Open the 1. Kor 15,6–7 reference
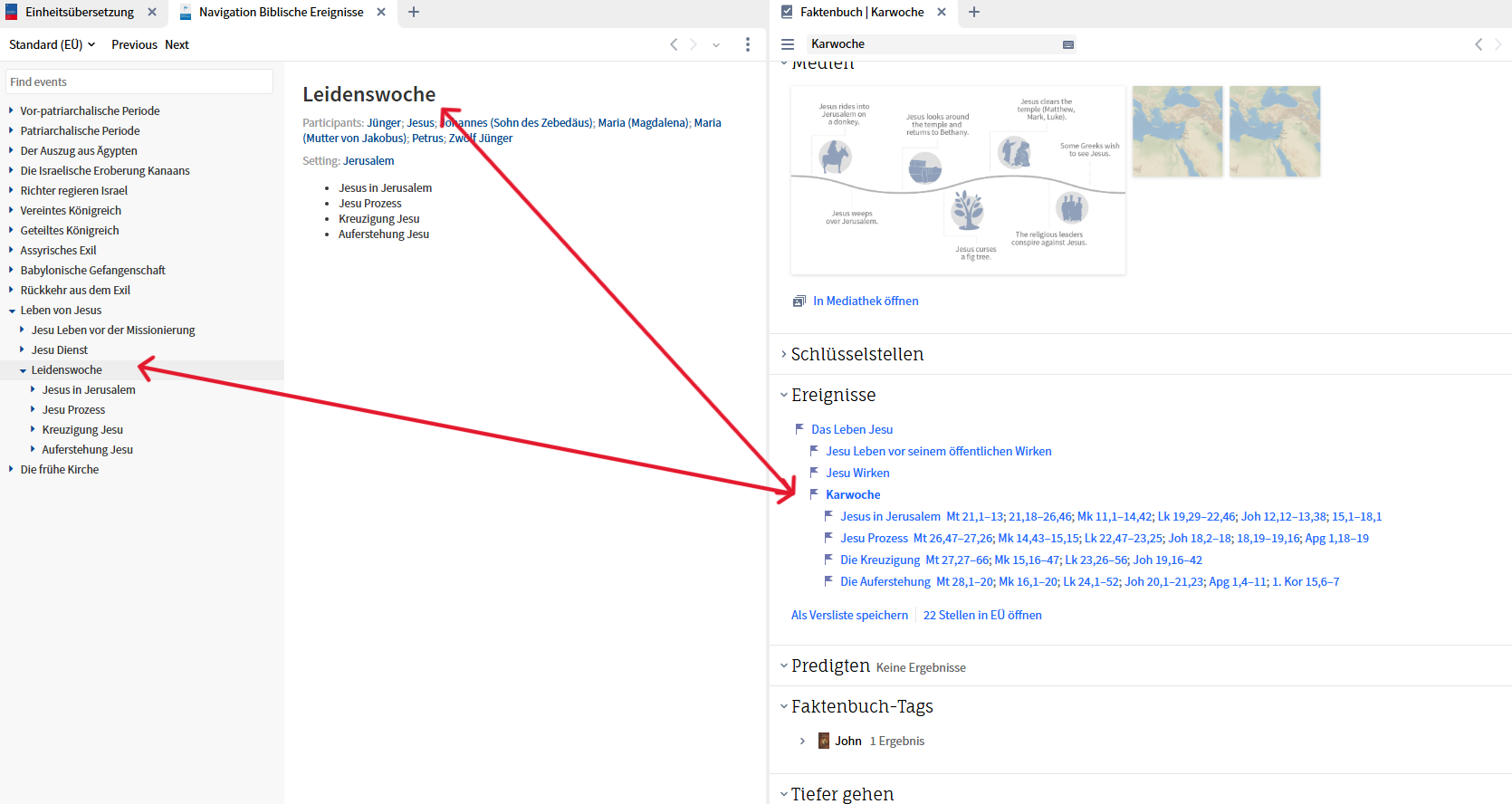The height and width of the screenshot is (804, 1512). [x=1306, y=581]
